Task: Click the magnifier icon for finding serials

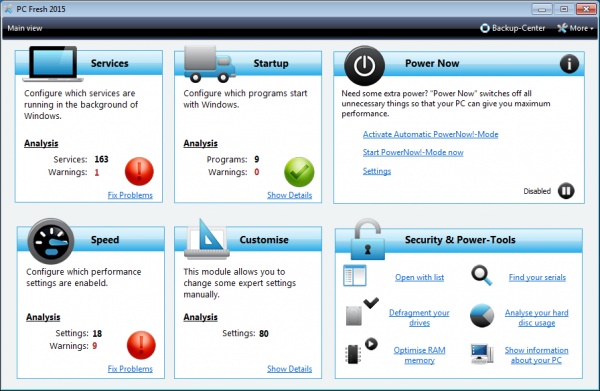Action: click(481, 275)
